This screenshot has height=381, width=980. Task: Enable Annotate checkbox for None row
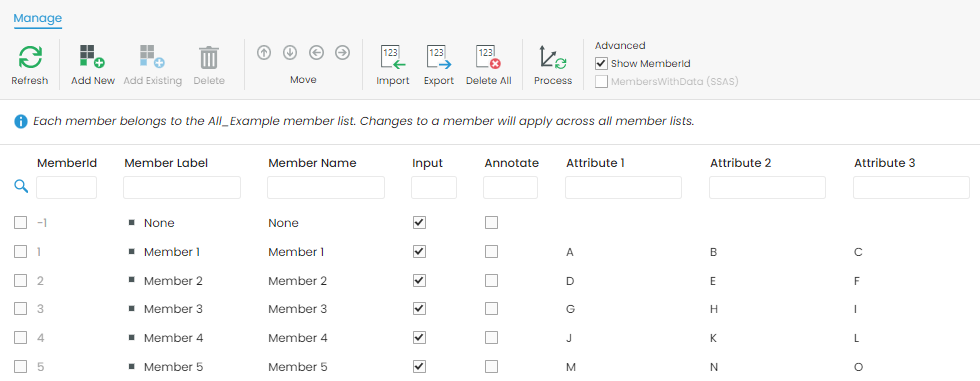pyautogui.click(x=491, y=222)
